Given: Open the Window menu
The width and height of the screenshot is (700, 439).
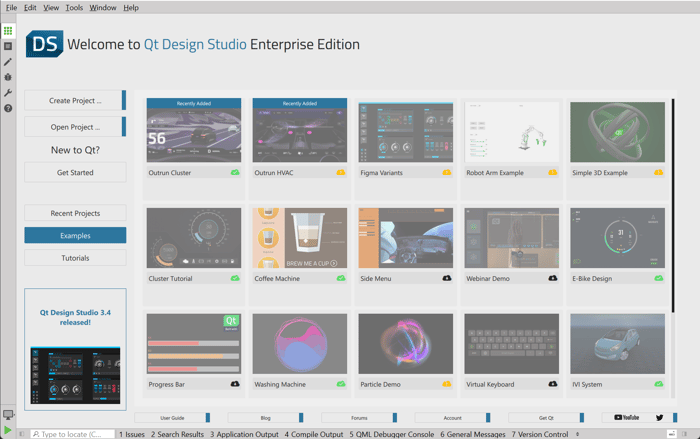Looking at the screenshot, I should (103, 7).
